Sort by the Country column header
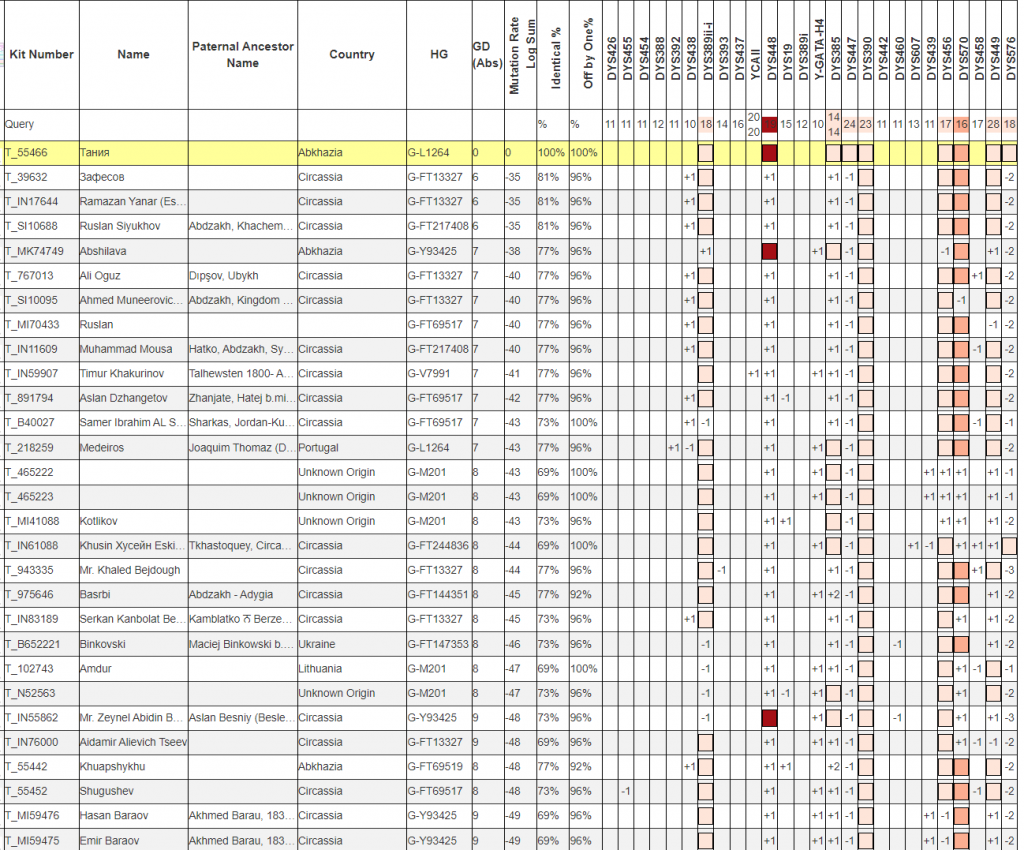This screenshot has height=850, width=1024. pos(351,55)
